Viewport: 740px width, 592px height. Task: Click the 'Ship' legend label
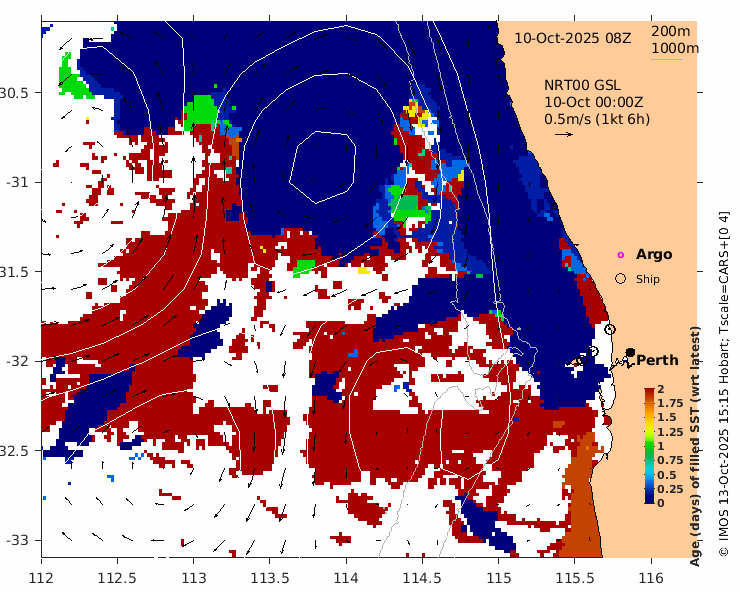click(648, 279)
